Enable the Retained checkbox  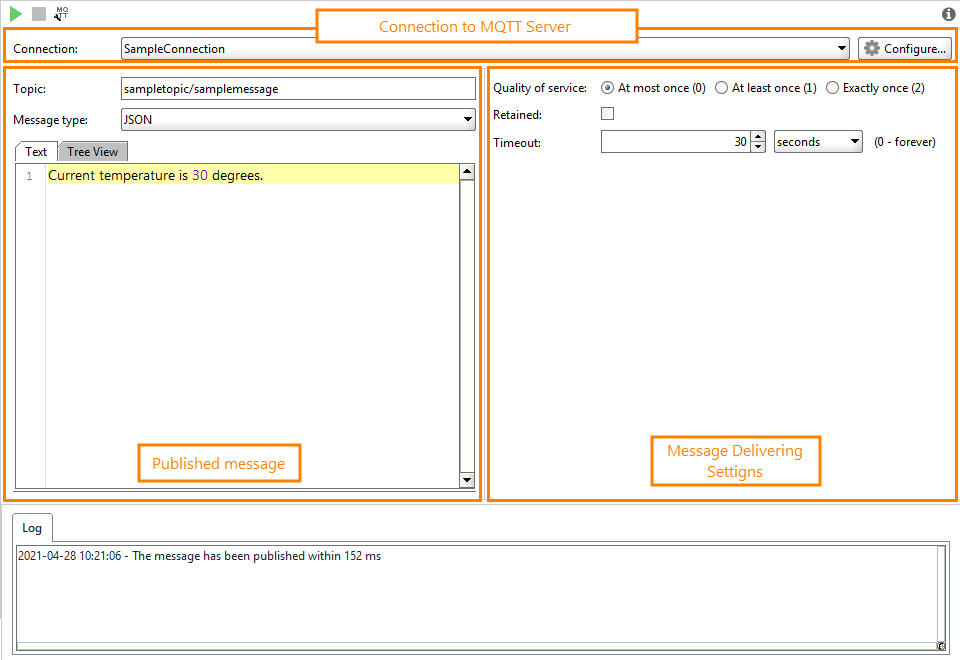pyautogui.click(x=607, y=114)
